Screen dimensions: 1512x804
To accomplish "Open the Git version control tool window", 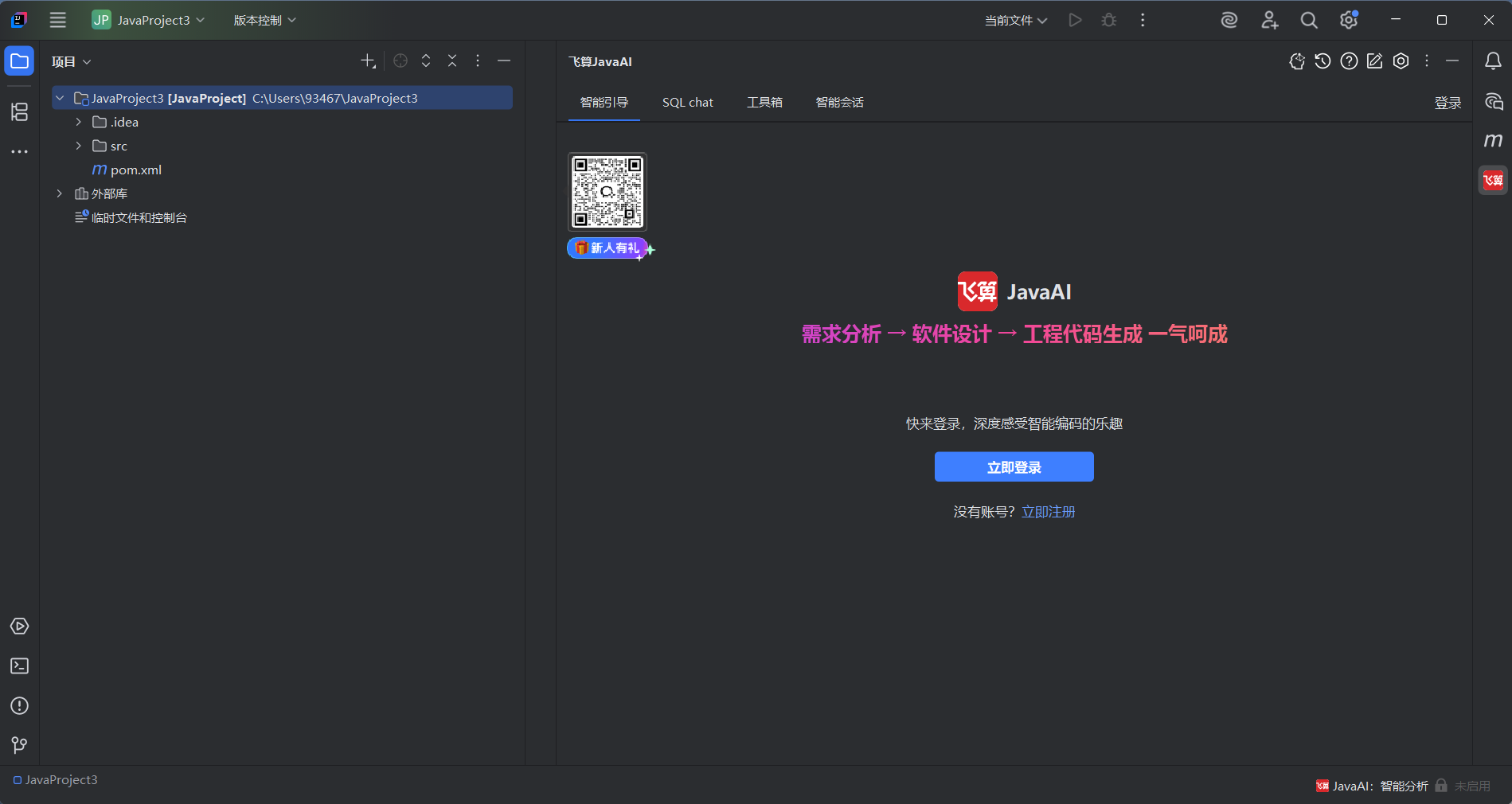I will [x=19, y=745].
